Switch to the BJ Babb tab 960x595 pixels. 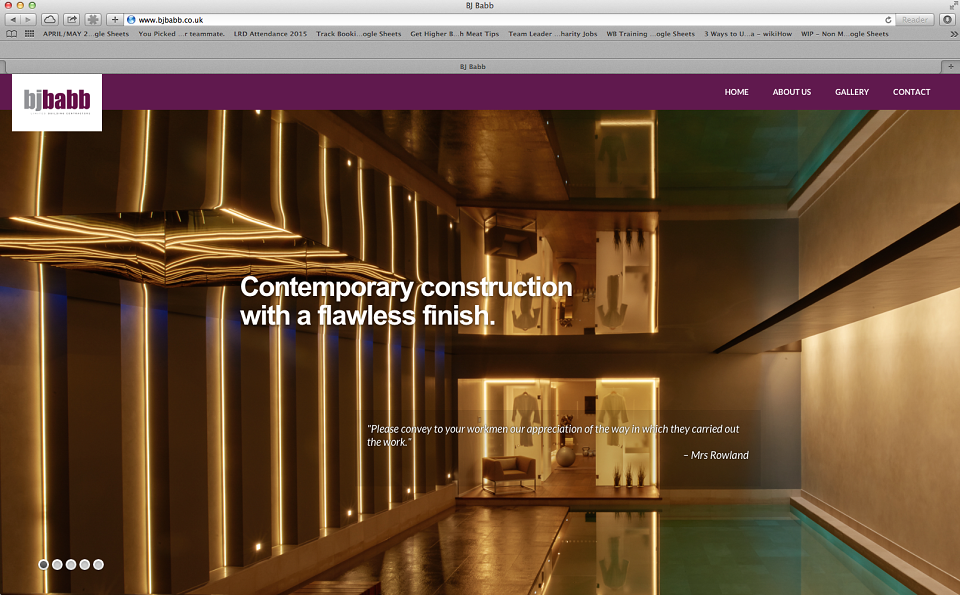click(473, 66)
